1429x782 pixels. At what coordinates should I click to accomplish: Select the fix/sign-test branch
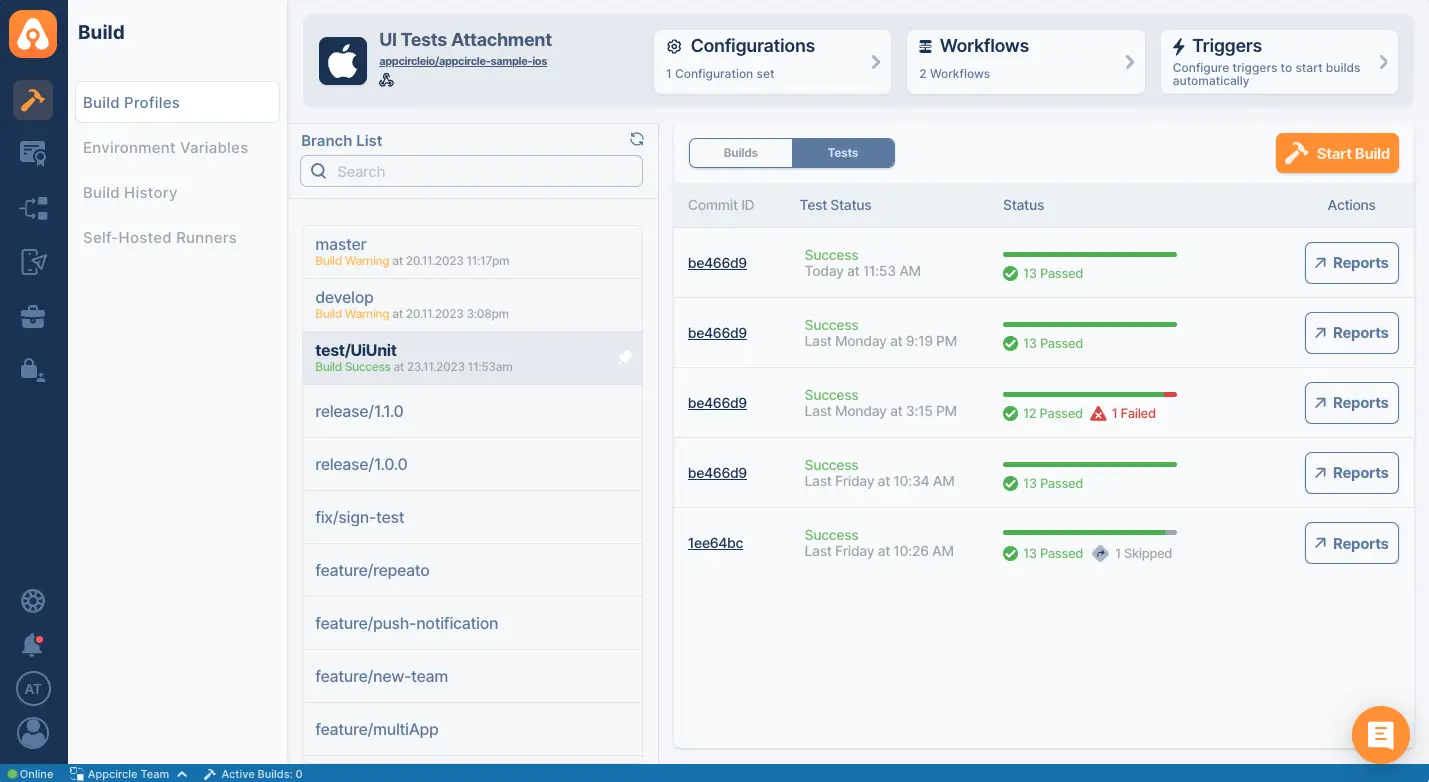[x=472, y=517]
